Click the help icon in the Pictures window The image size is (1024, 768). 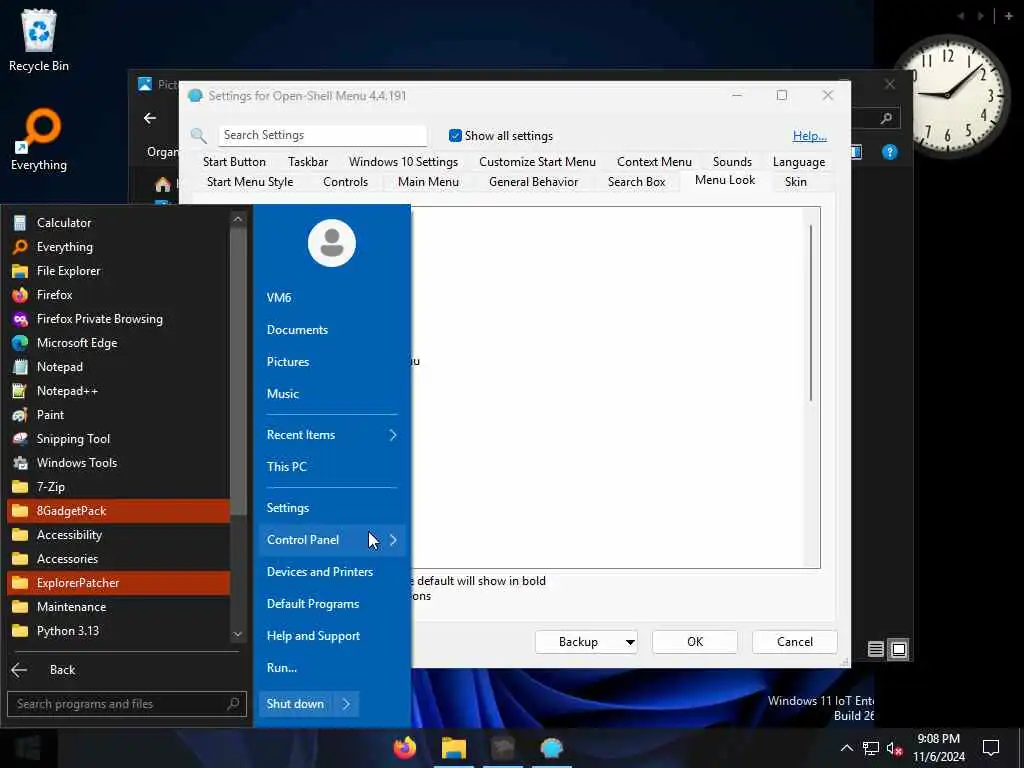pos(889,152)
